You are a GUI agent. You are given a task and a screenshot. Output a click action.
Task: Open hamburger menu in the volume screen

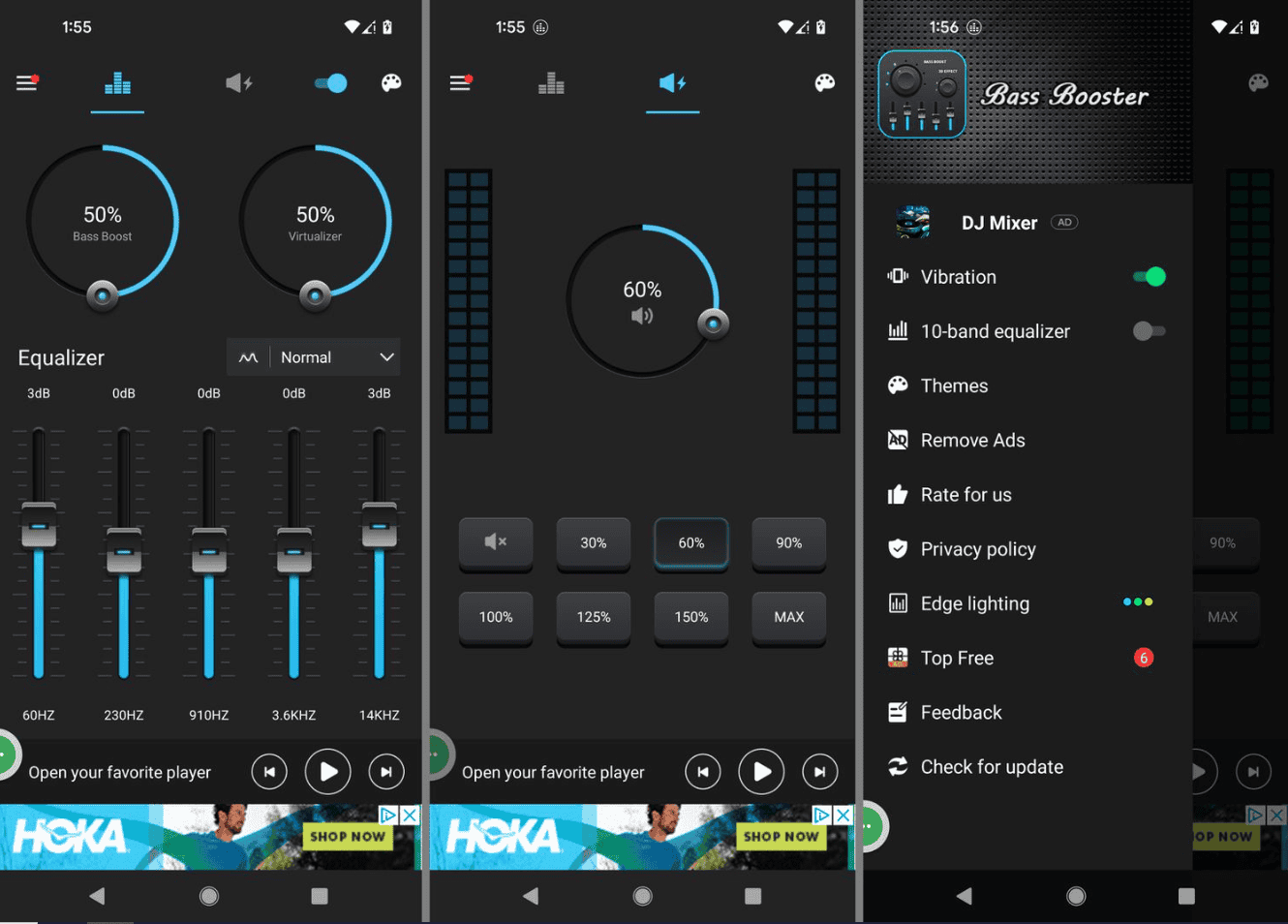[461, 83]
